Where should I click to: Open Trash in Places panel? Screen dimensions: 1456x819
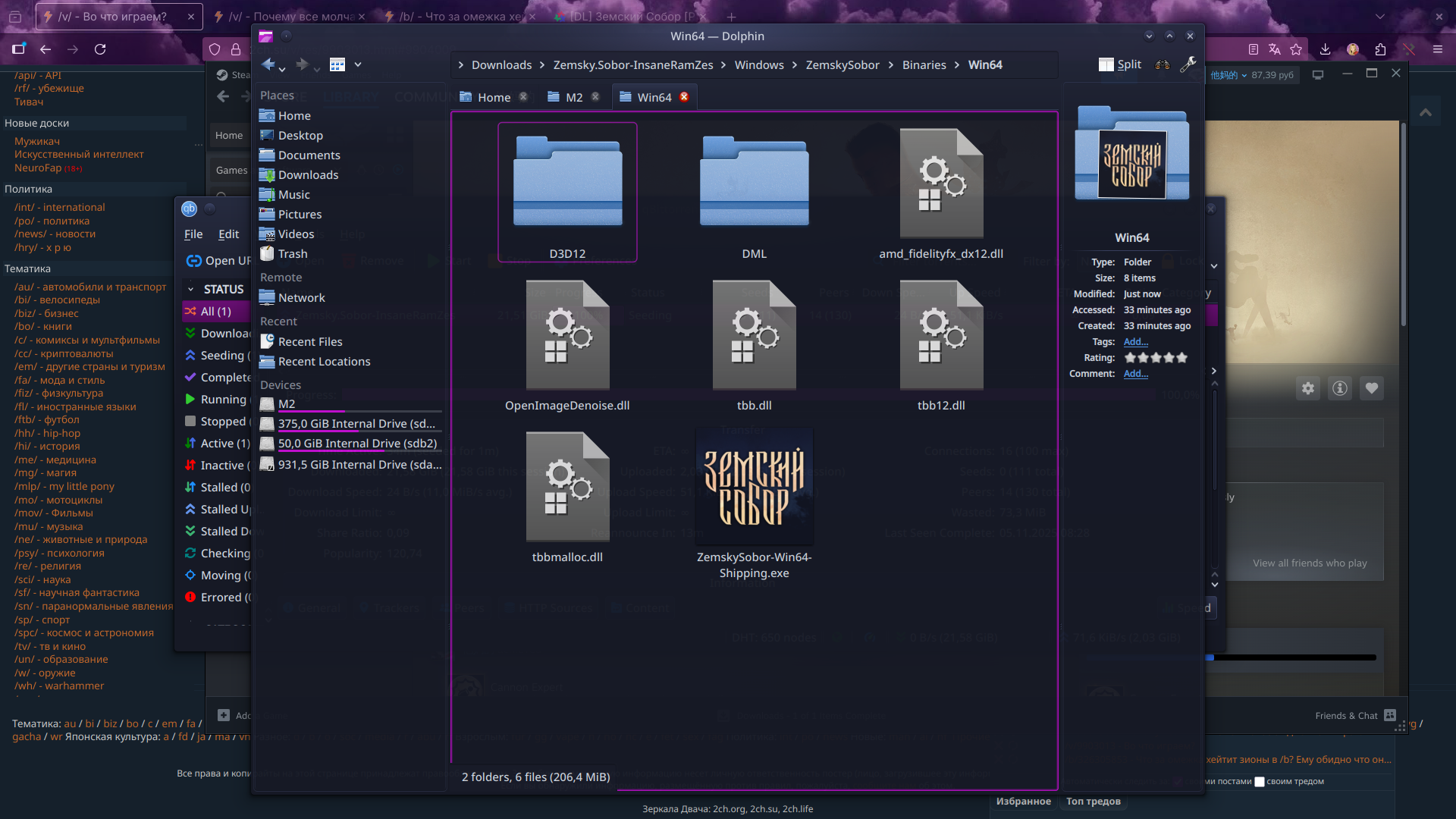point(292,254)
